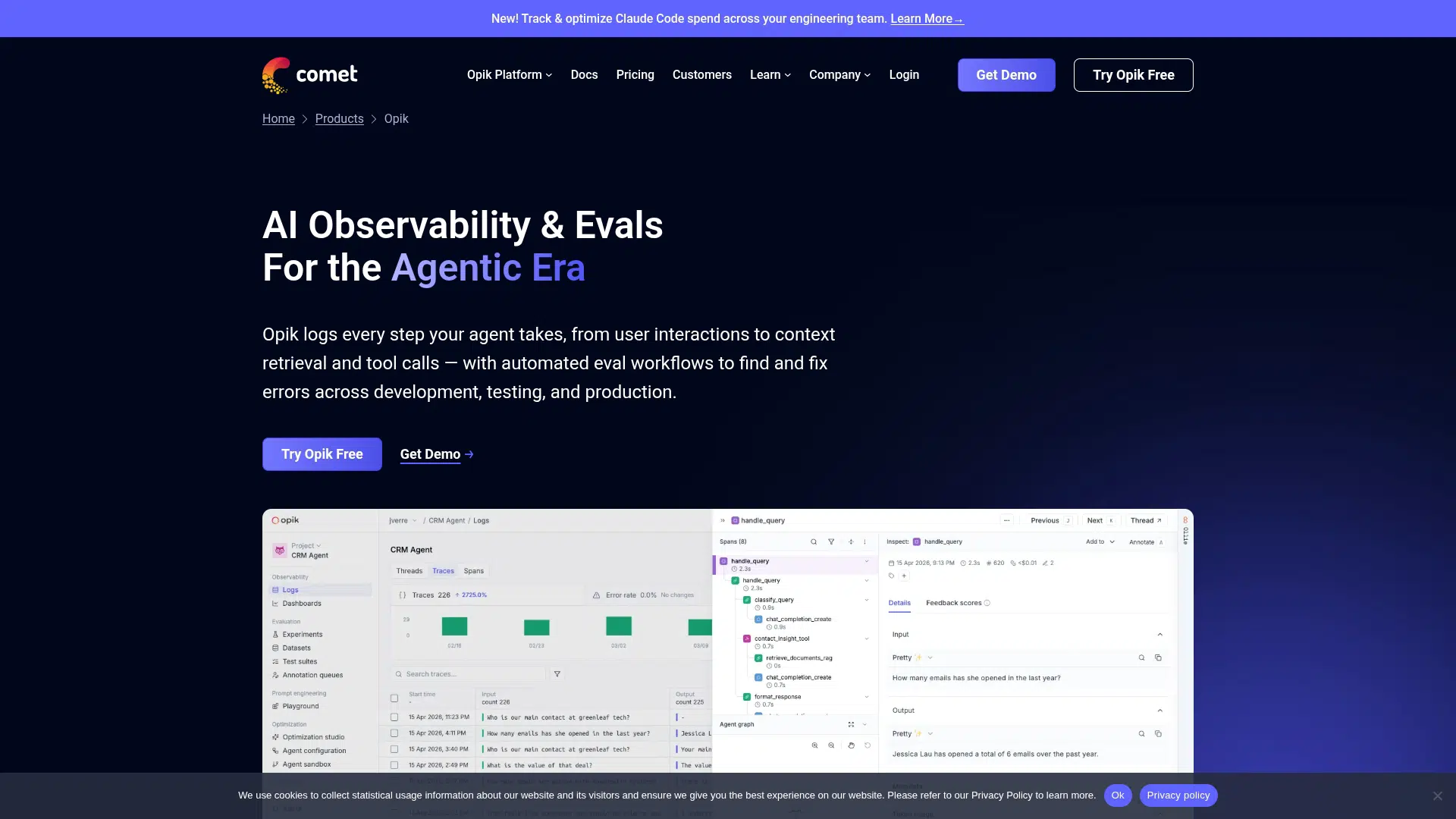Check the 4:11 PM trace row checkbox
Viewport: 1456px width, 819px height.
[394, 733]
